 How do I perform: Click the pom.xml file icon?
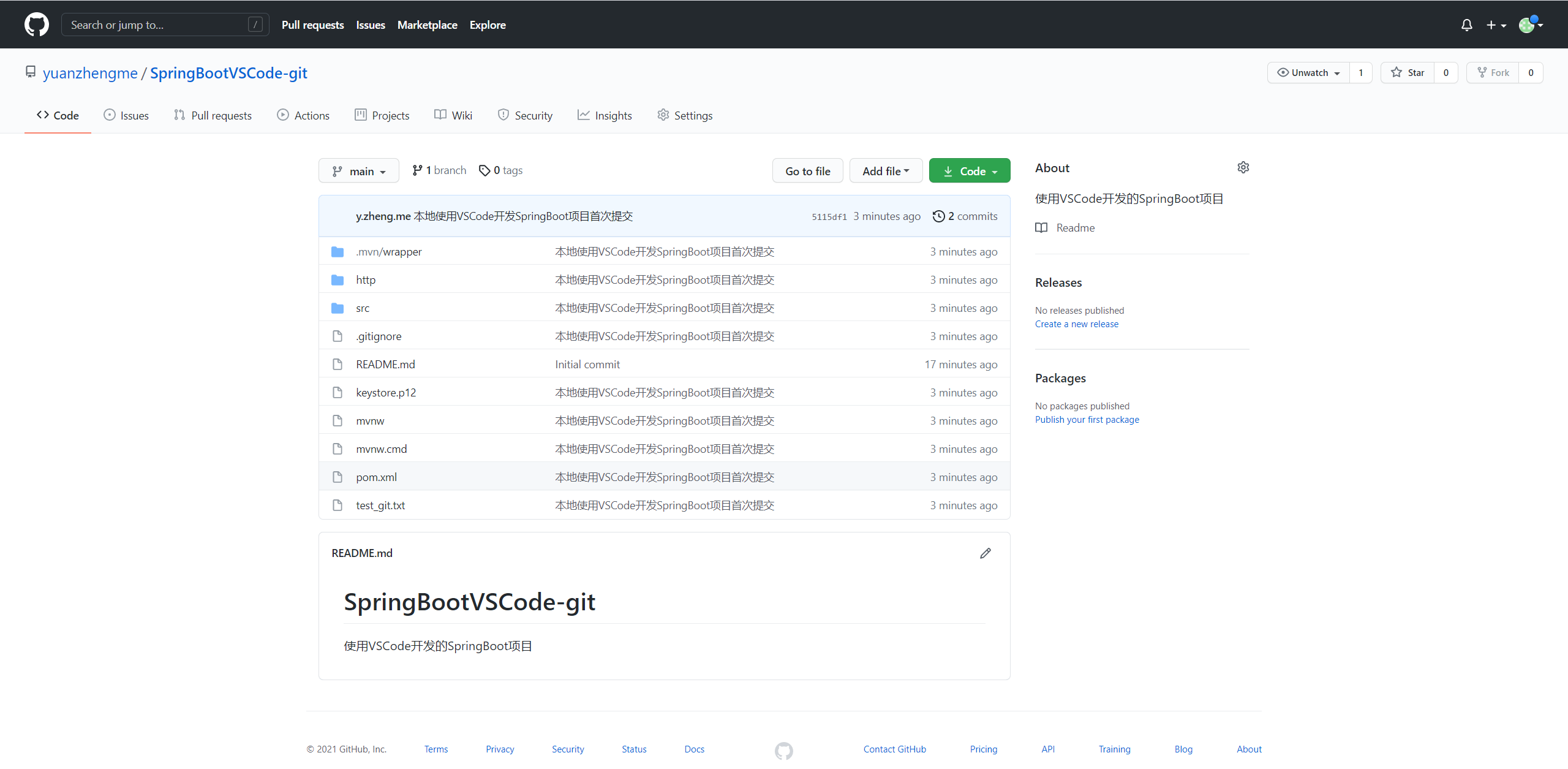337,477
